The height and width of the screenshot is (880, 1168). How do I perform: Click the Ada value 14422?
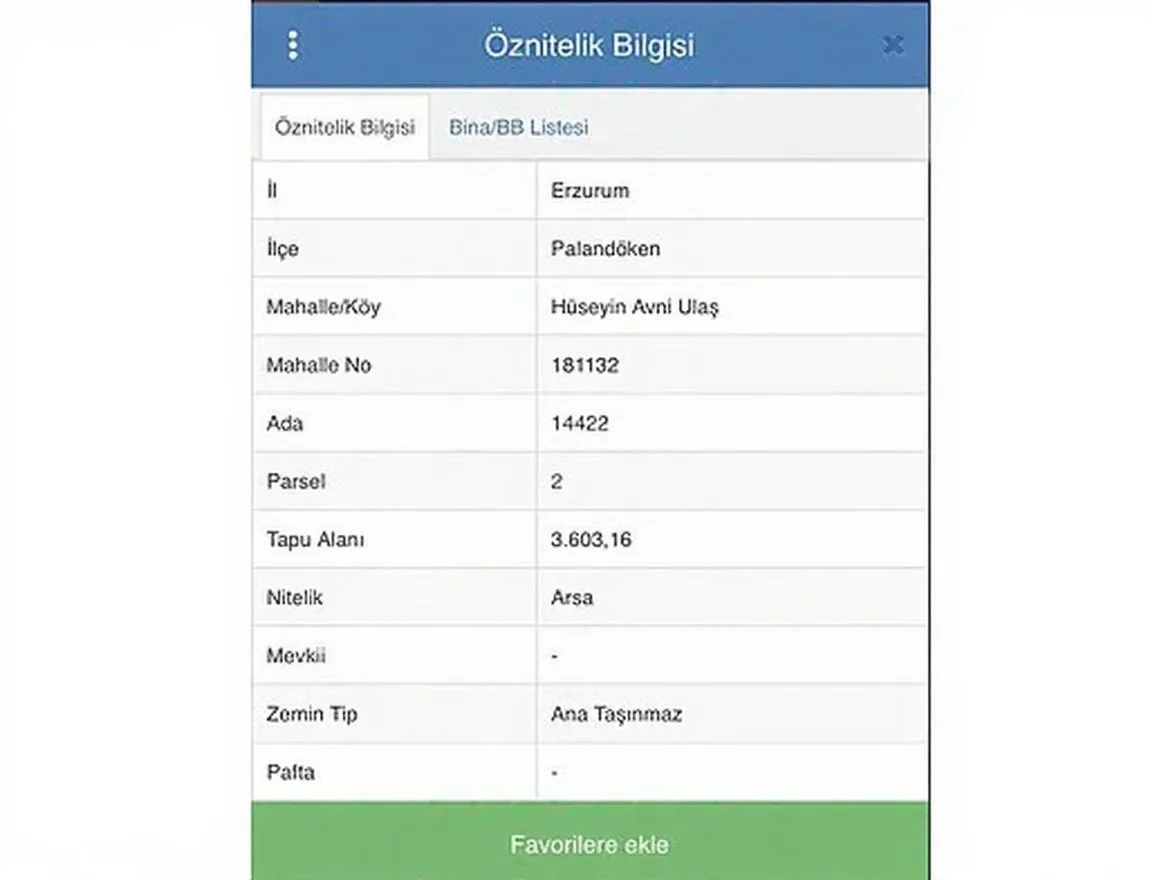pos(580,423)
